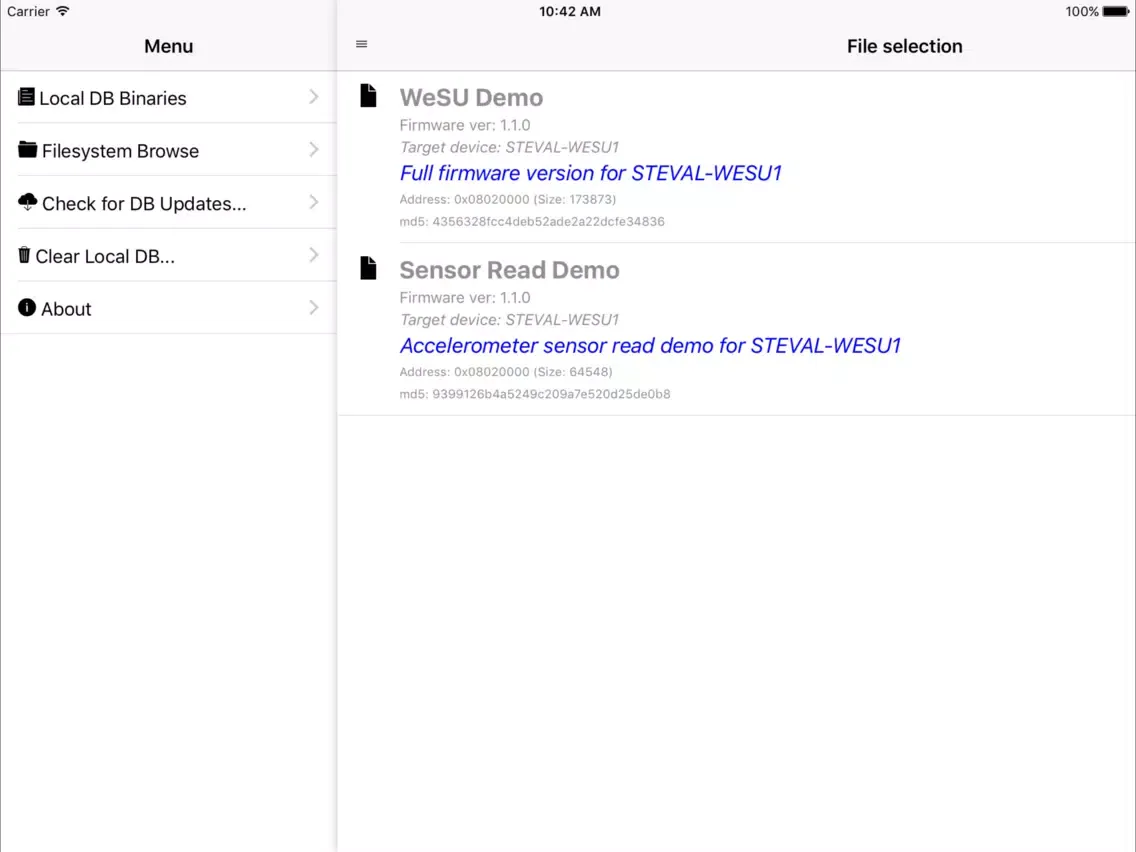Click WeSU Demo target device line
The height and width of the screenshot is (852, 1136).
[509, 148]
